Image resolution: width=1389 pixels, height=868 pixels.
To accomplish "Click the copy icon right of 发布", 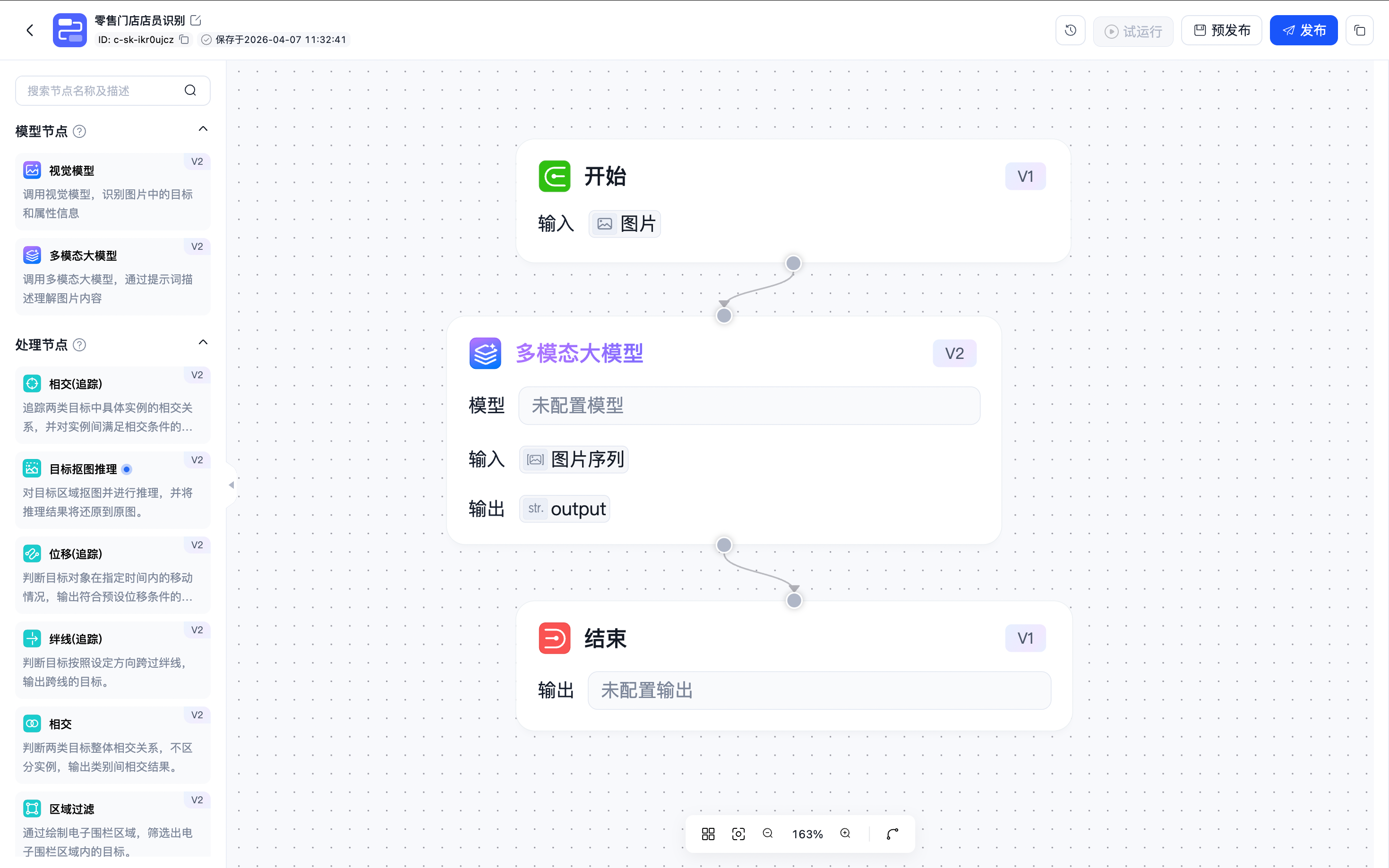I will [x=1359, y=30].
